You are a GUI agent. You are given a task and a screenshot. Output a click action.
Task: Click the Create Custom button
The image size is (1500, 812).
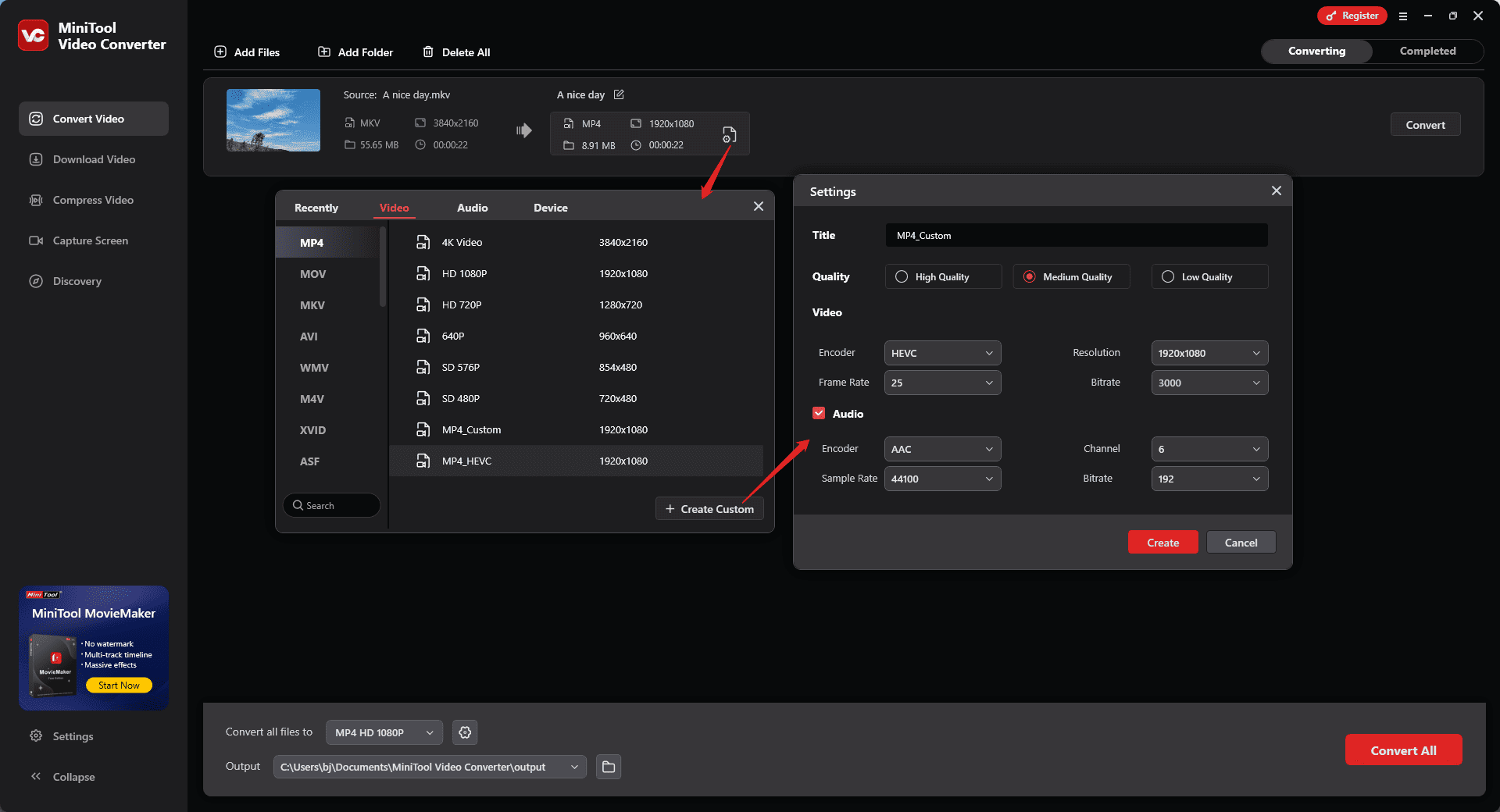[x=709, y=509]
